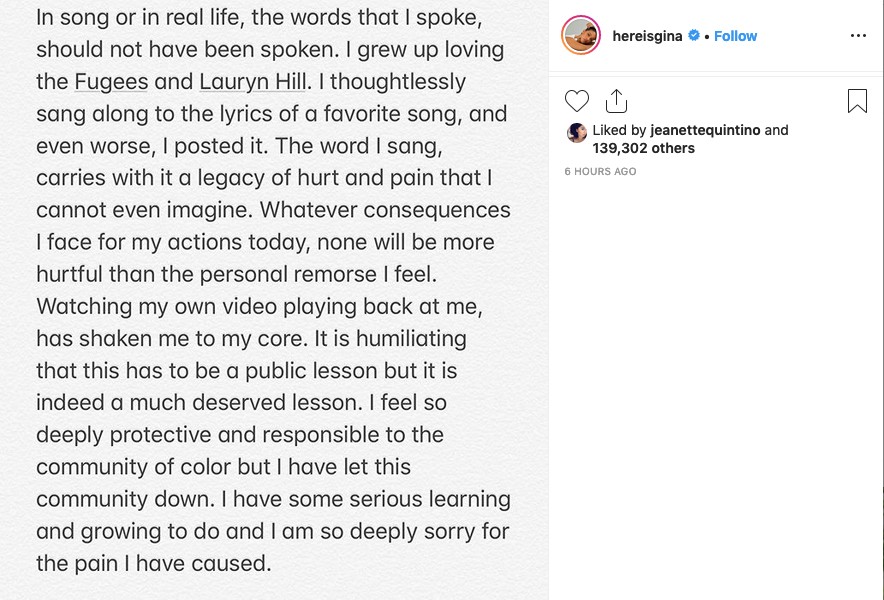Screen dimensions: 884x600
Task: Click the 'Liked by' label text
Action: click(x=619, y=130)
